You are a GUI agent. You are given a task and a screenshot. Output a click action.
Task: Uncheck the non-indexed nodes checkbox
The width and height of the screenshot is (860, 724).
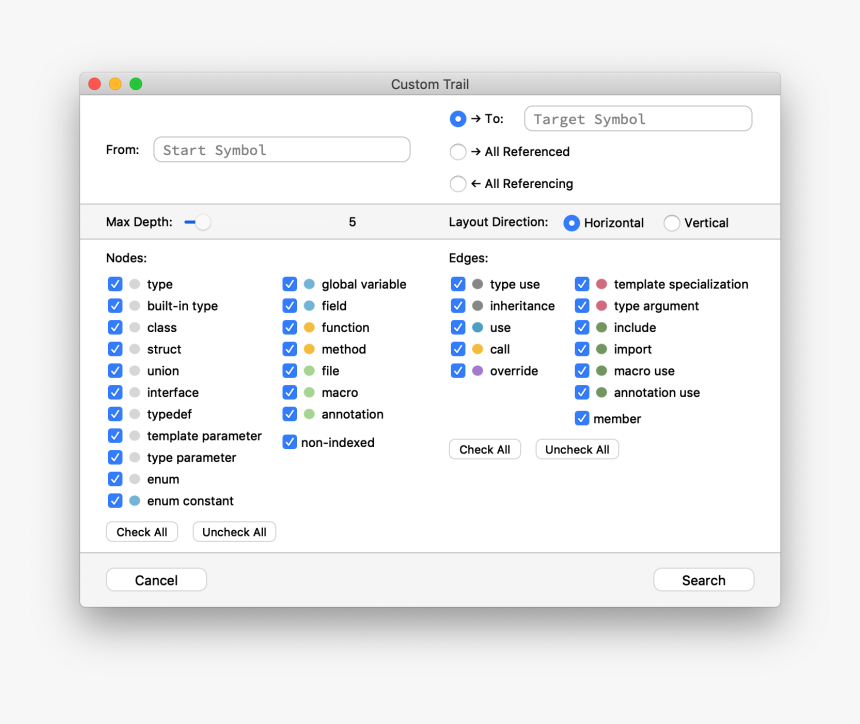[290, 442]
